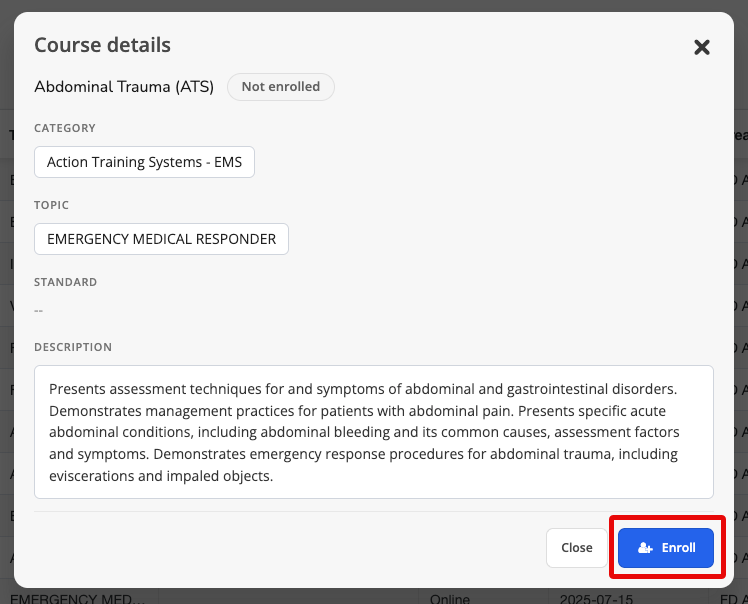Click the Abdominal Trauma (ATS) course title
The image size is (748, 604).
coord(124,87)
